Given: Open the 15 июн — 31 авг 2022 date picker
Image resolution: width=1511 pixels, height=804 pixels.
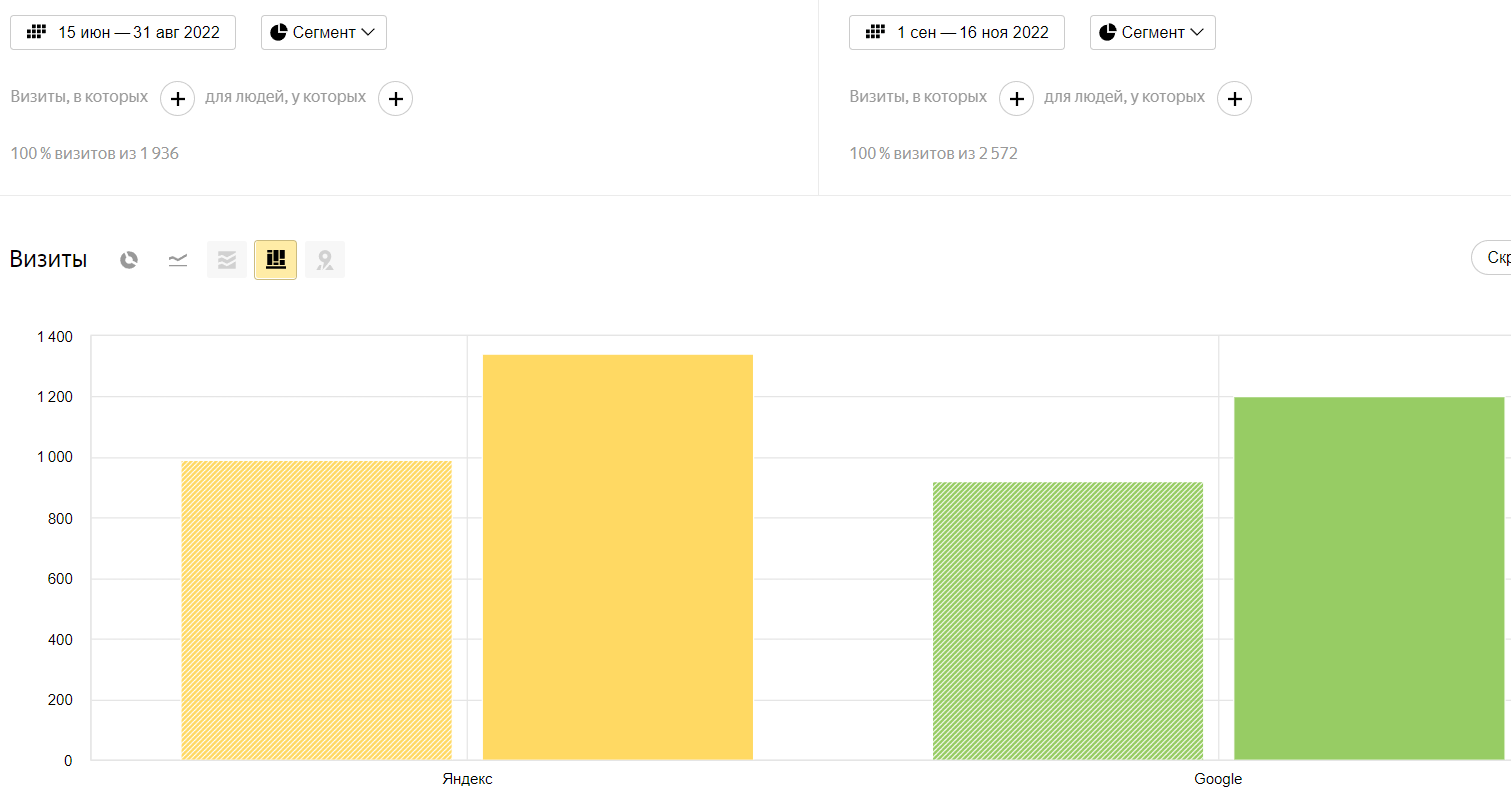Looking at the screenshot, I should (123, 32).
